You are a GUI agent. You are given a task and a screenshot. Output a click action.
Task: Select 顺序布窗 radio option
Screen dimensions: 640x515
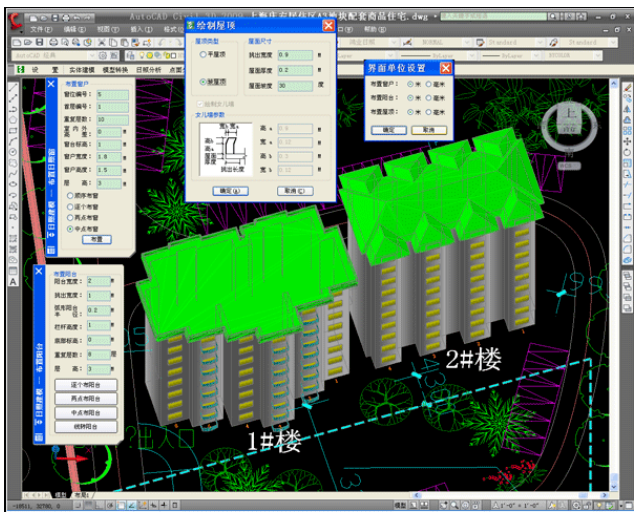click(x=70, y=196)
